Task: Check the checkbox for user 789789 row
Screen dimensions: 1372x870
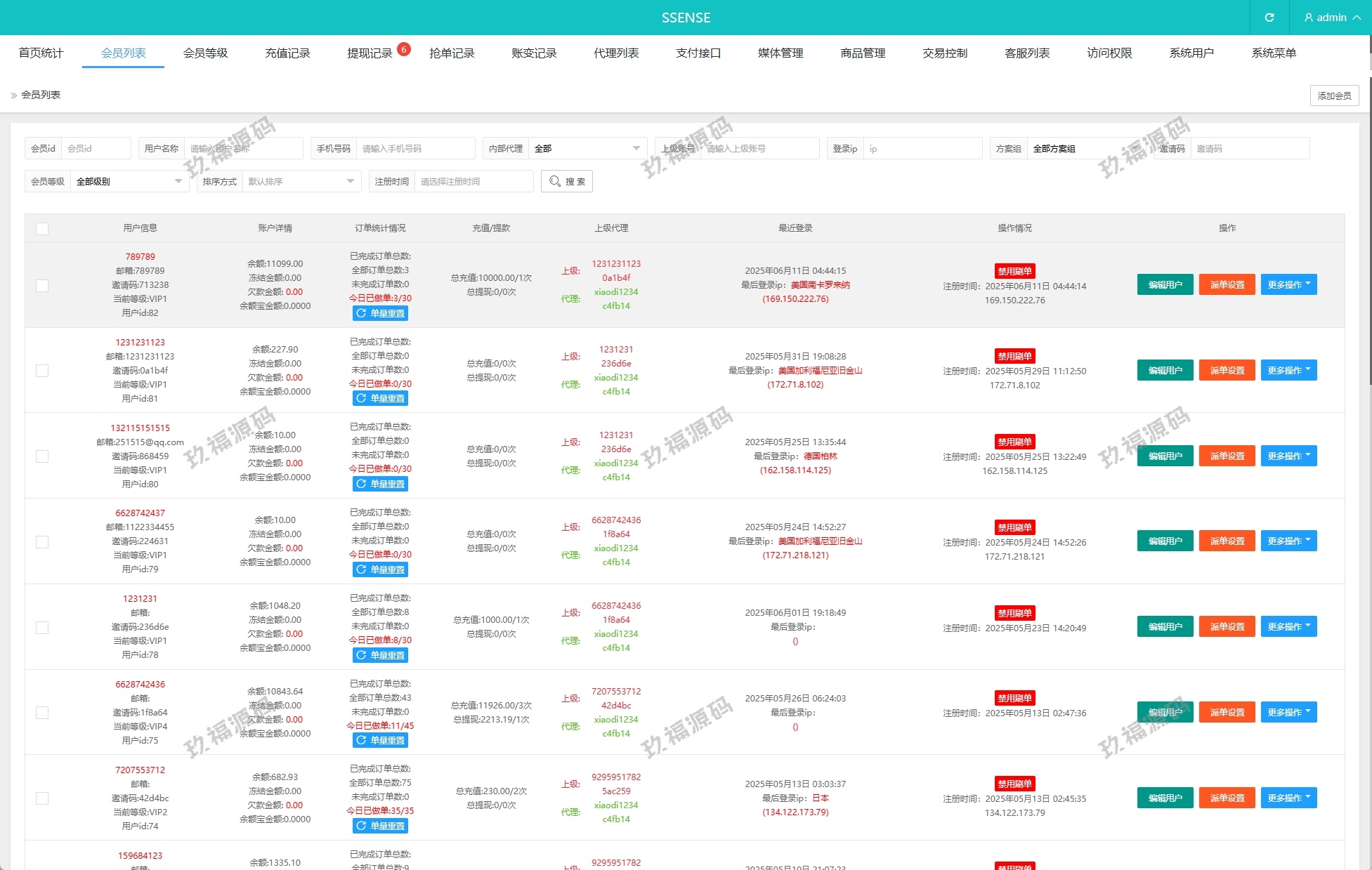Action: (42, 285)
